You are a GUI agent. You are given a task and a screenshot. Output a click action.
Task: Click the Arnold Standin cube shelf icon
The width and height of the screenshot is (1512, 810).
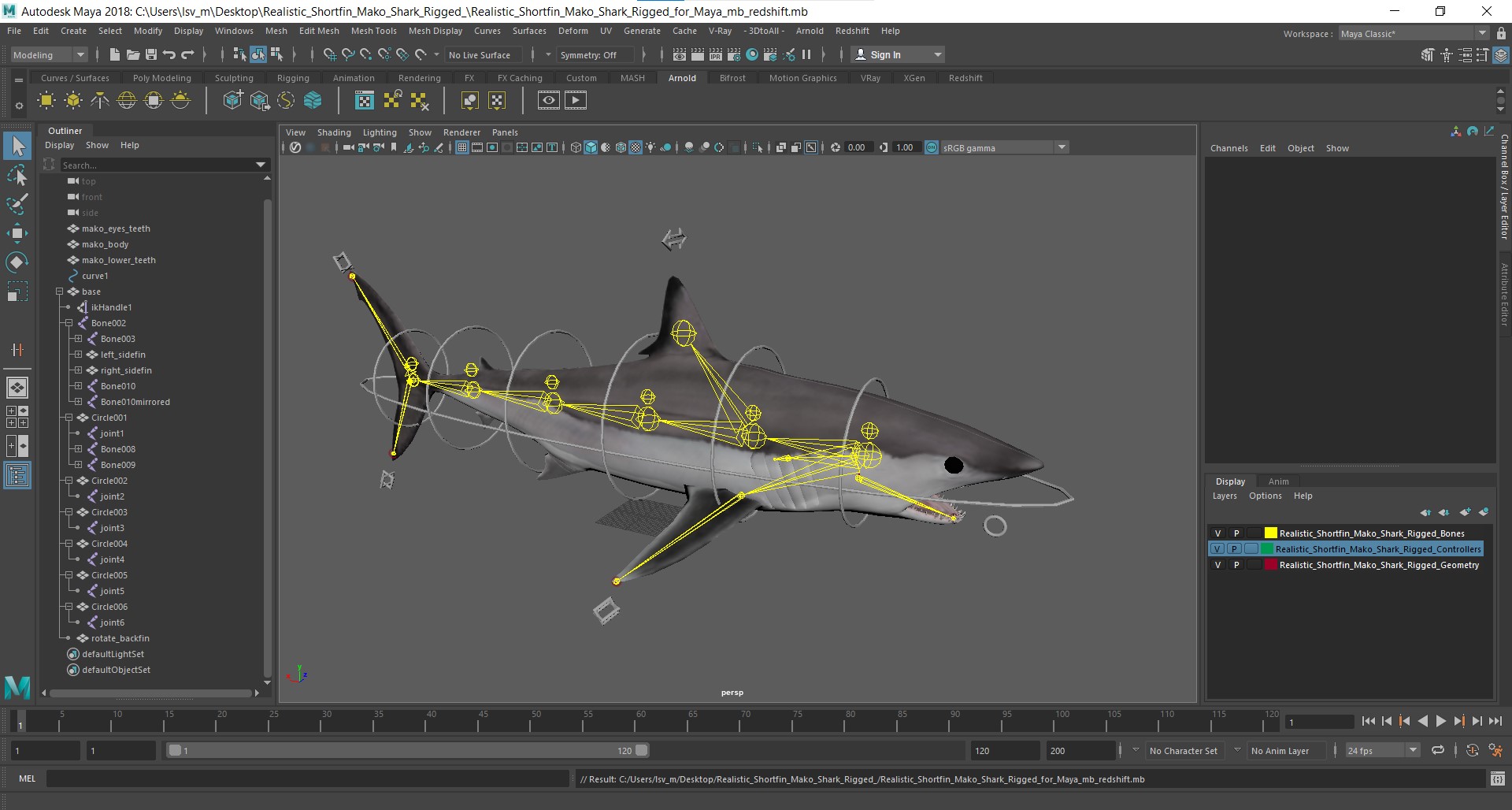click(x=232, y=100)
